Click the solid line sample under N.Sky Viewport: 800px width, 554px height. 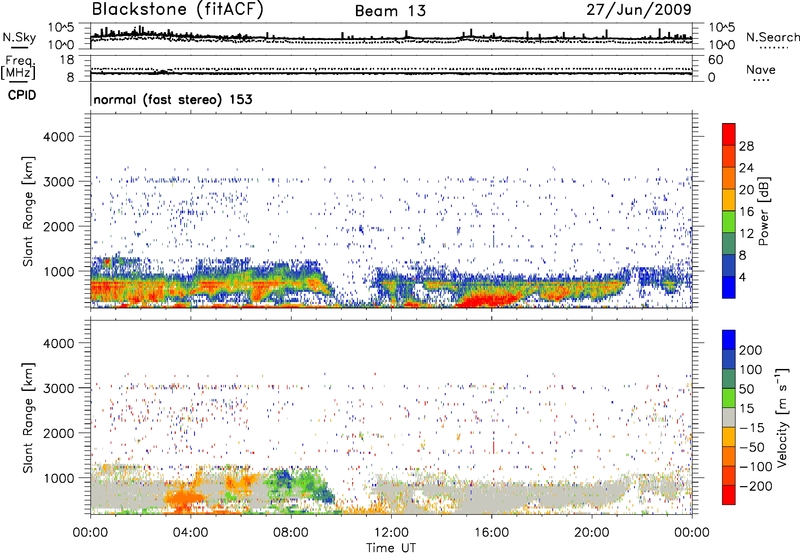tap(19, 48)
